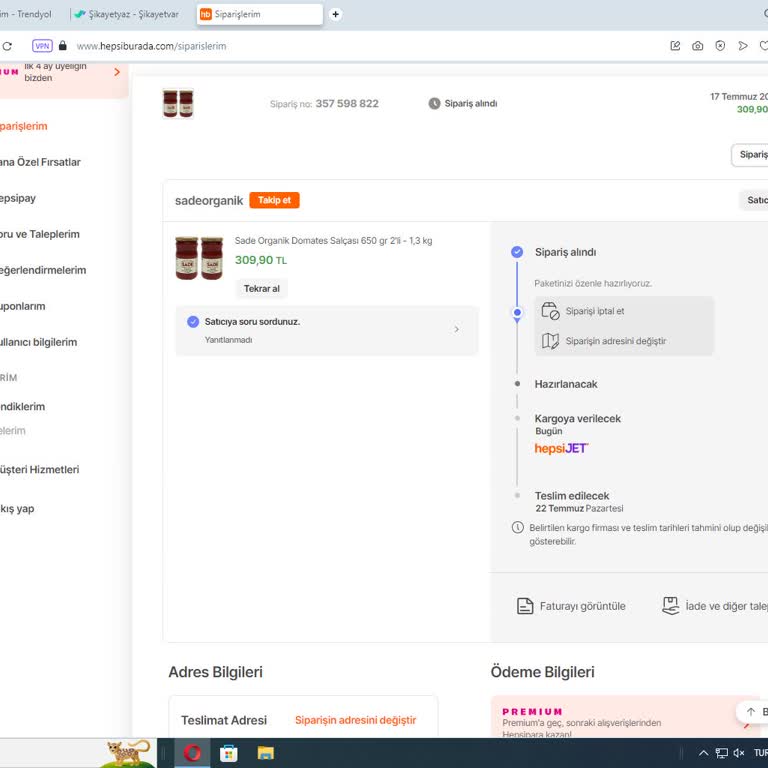Click the reload page button
Image resolution: width=768 pixels, height=768 pixels.
click(x=8, y=46)
